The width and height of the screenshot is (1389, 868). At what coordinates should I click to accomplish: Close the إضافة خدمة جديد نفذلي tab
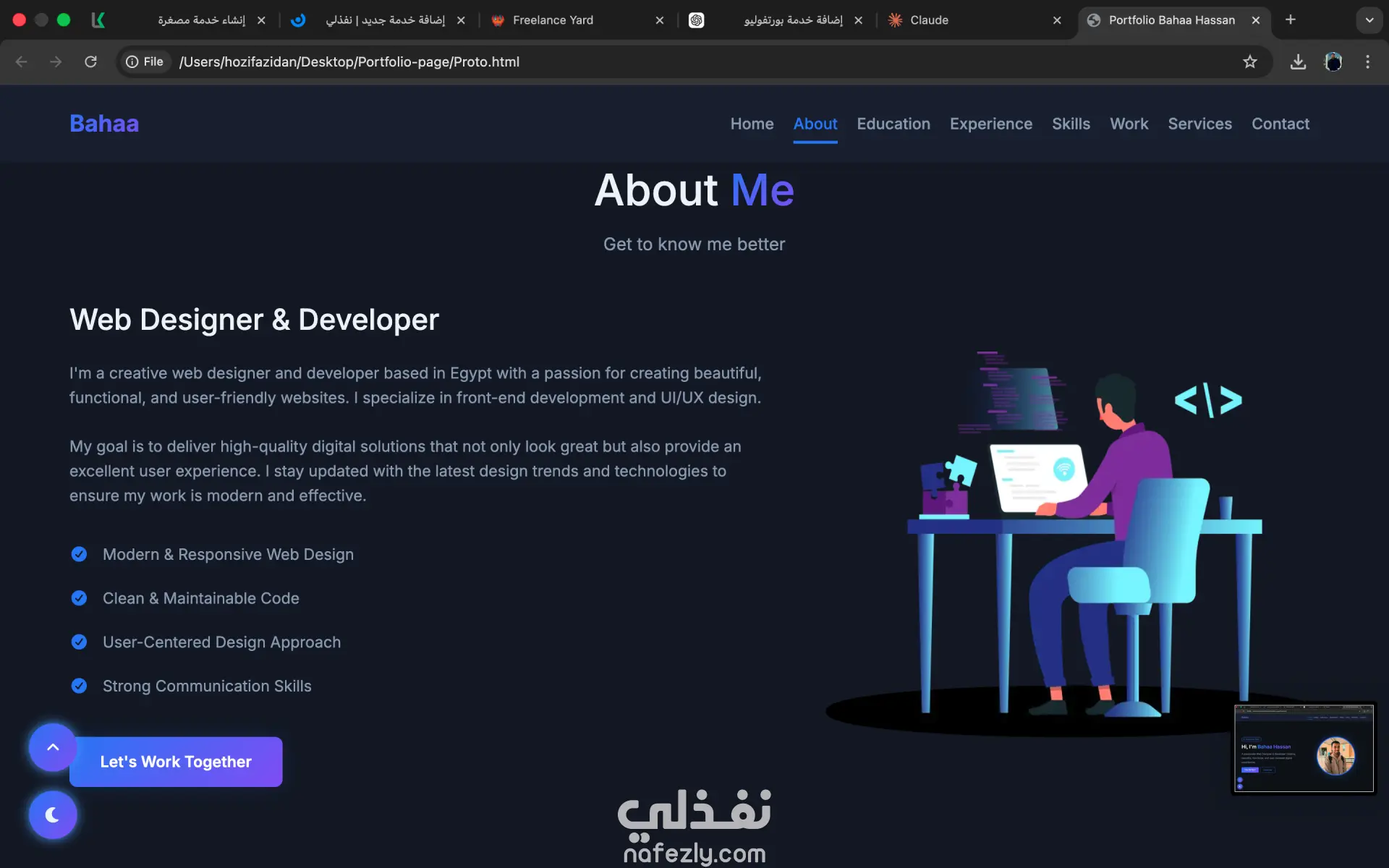[461, 20]
